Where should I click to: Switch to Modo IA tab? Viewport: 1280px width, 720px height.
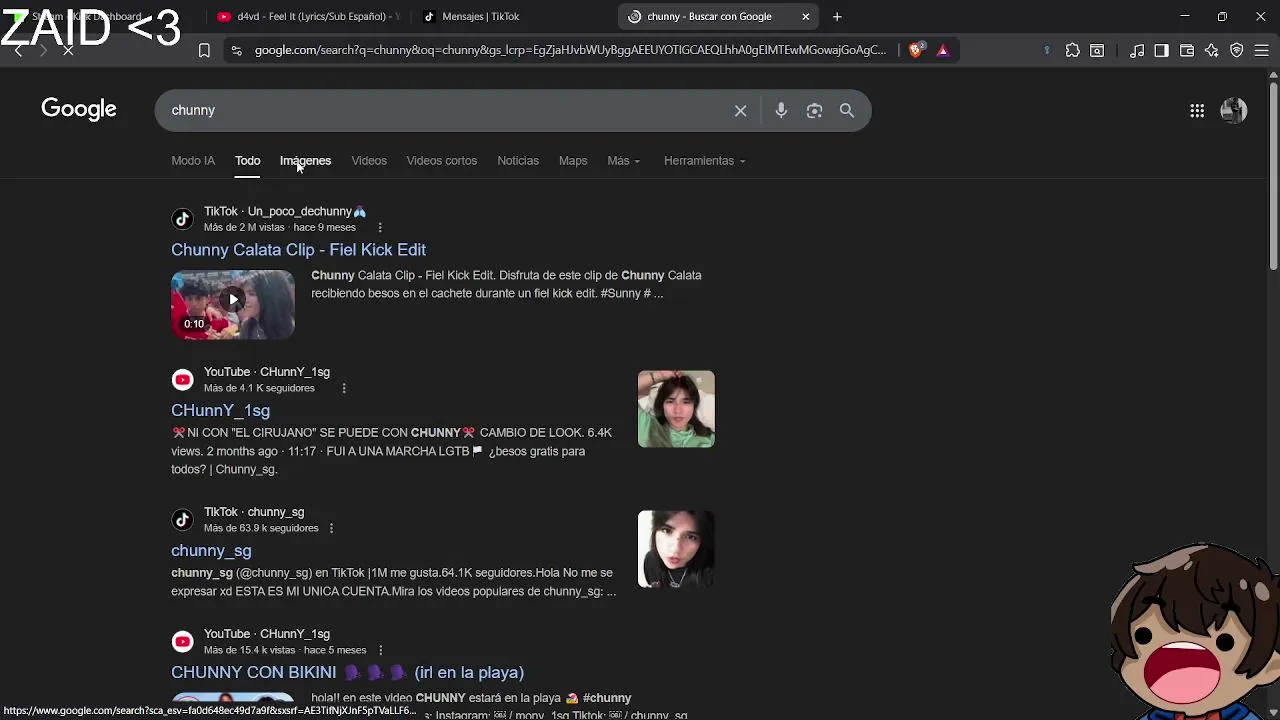[193, 161]
